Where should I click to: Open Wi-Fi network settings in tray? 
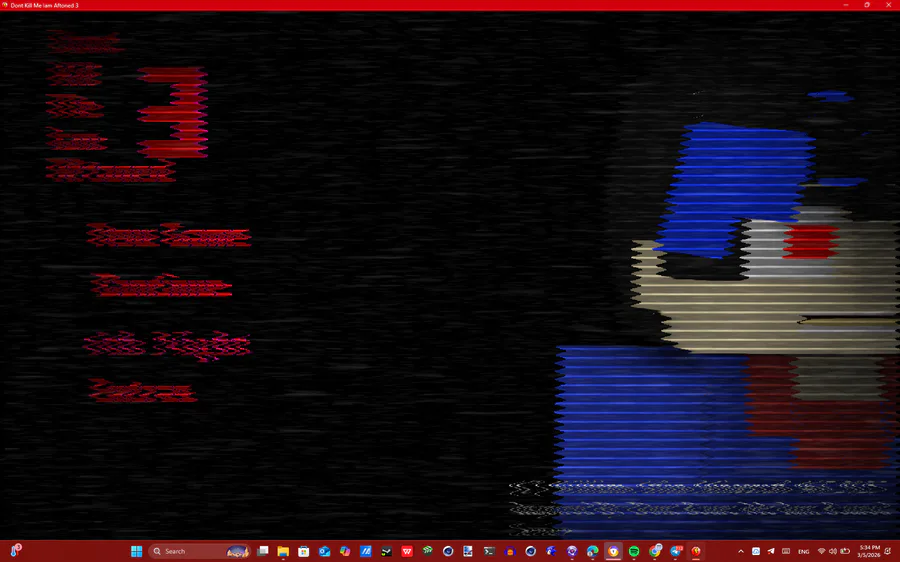tap(821, 552)
